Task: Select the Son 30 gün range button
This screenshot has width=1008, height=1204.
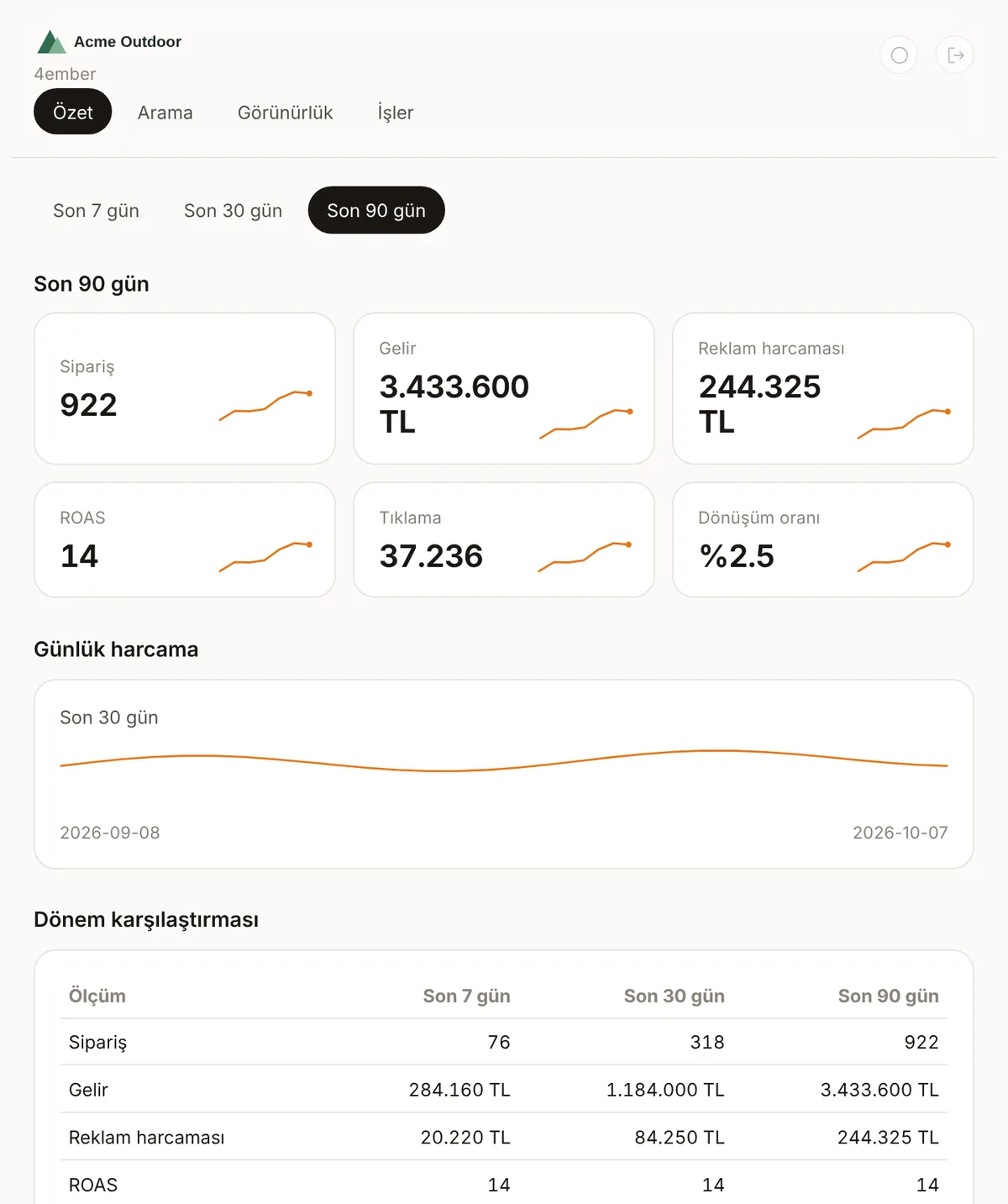Action: click(x=234, y=211)
